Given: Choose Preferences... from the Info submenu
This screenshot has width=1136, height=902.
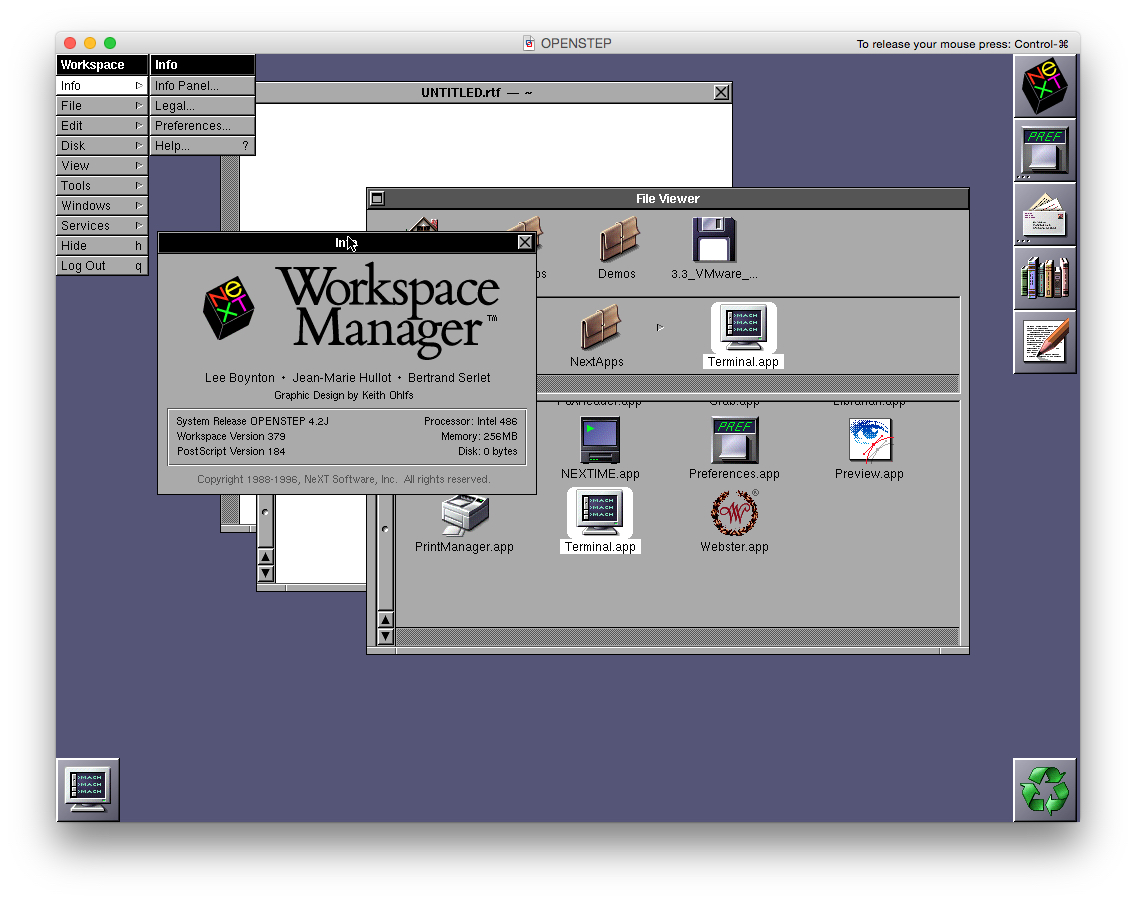Looking at the screenshot, I should [x=203, y=125].
